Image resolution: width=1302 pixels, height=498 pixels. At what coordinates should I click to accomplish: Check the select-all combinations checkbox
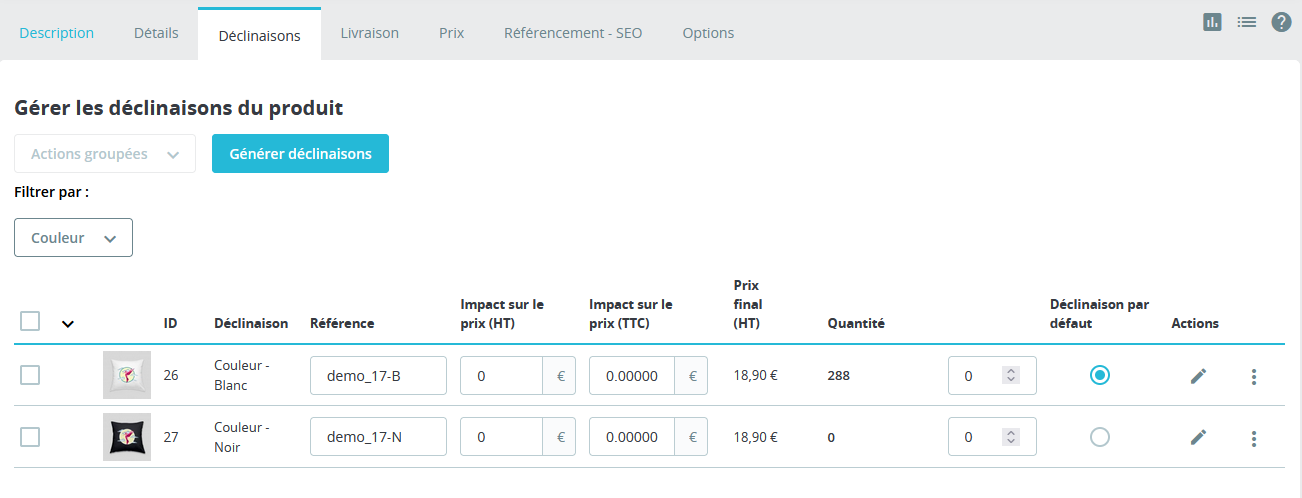pos(30,321)
